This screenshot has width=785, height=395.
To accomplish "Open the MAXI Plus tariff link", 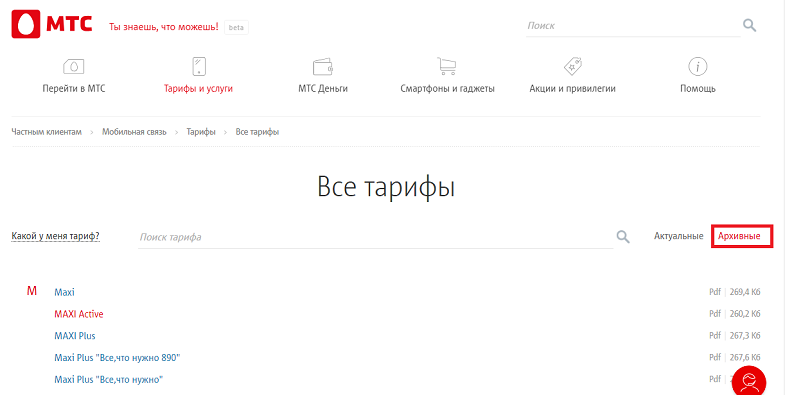I will pos(75,336).
